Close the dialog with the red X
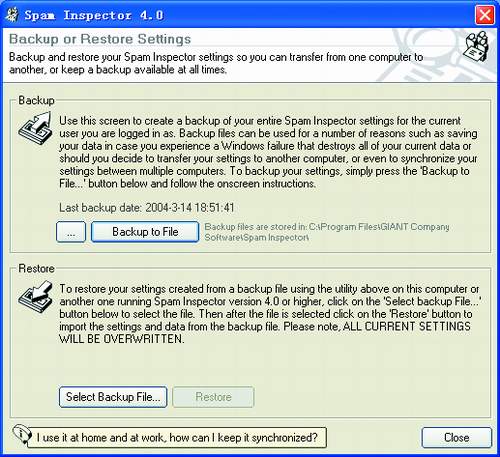This screenshot has width=500, height=457. (x=485, y=15)
